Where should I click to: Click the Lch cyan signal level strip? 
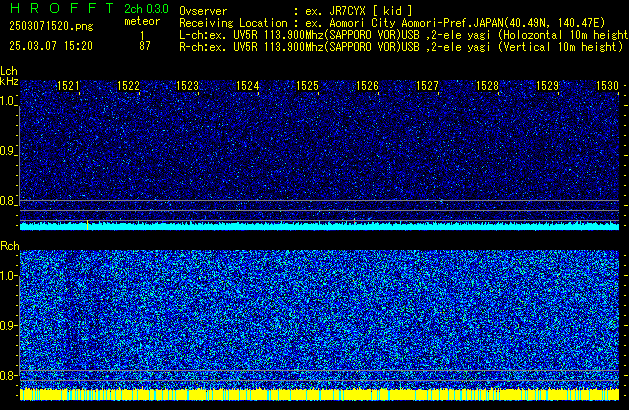point(319,226)
